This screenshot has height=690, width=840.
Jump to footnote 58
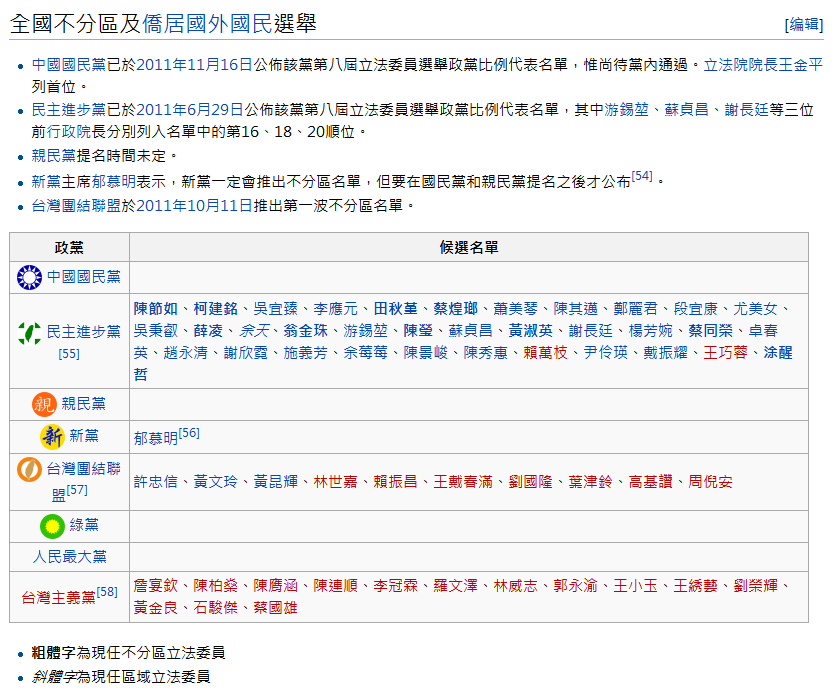pos(107,591)
